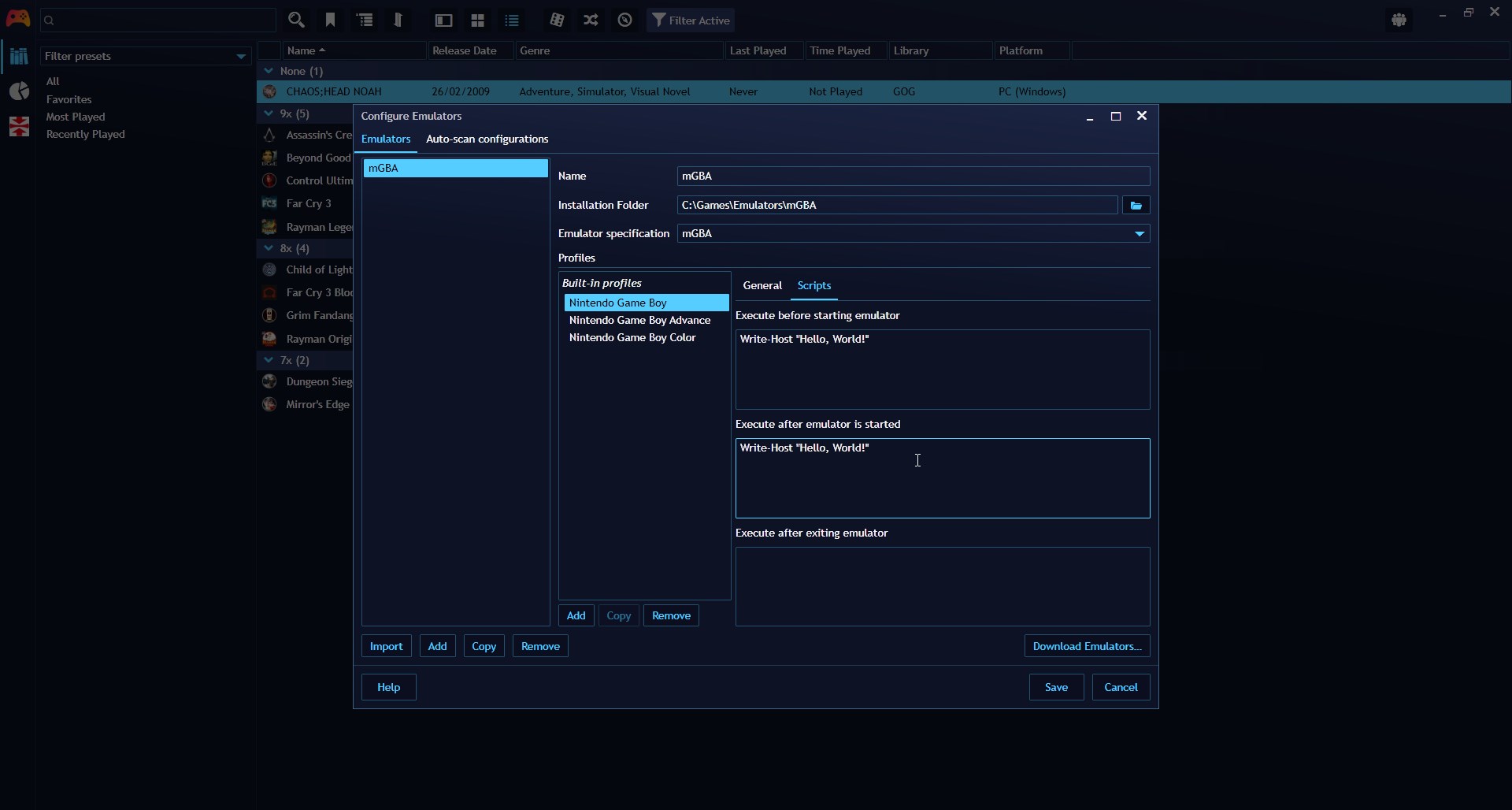The height and width of the screenshot is (810, 1512).
Task: Select the Nintendo Game Boy Color profile
Action: point(632,337)
